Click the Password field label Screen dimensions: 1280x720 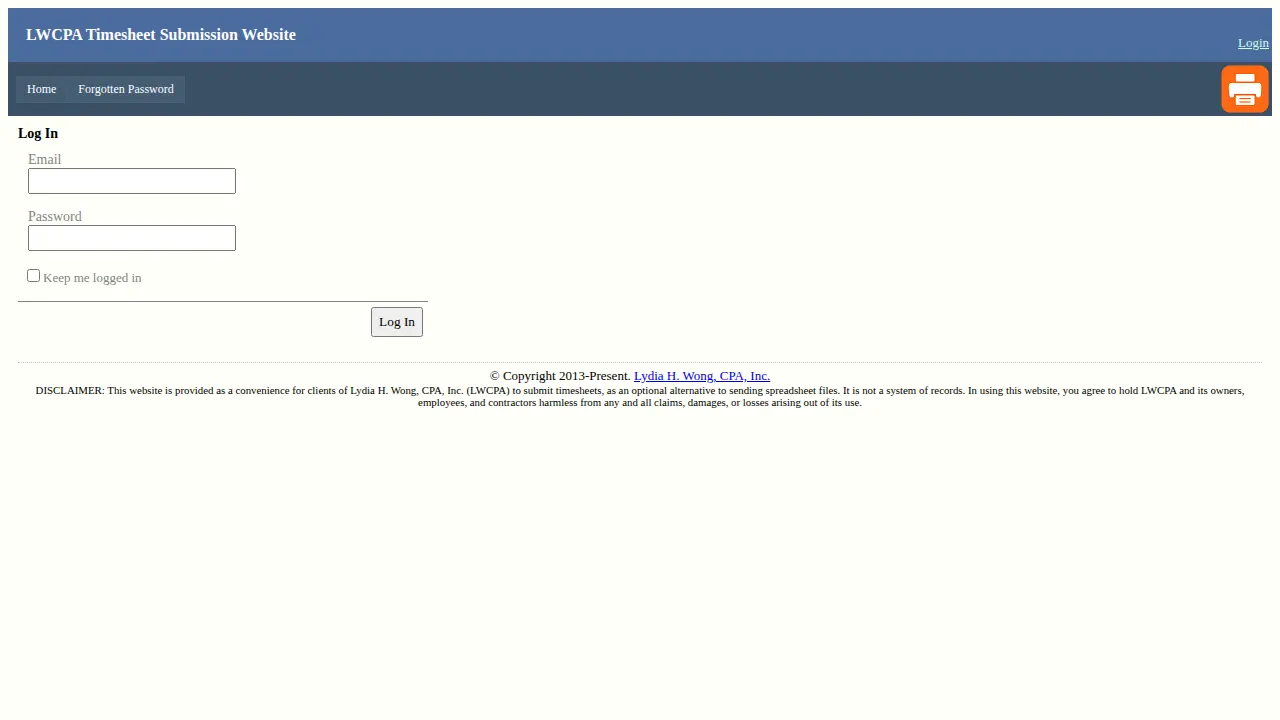click(x=55, y=217)
